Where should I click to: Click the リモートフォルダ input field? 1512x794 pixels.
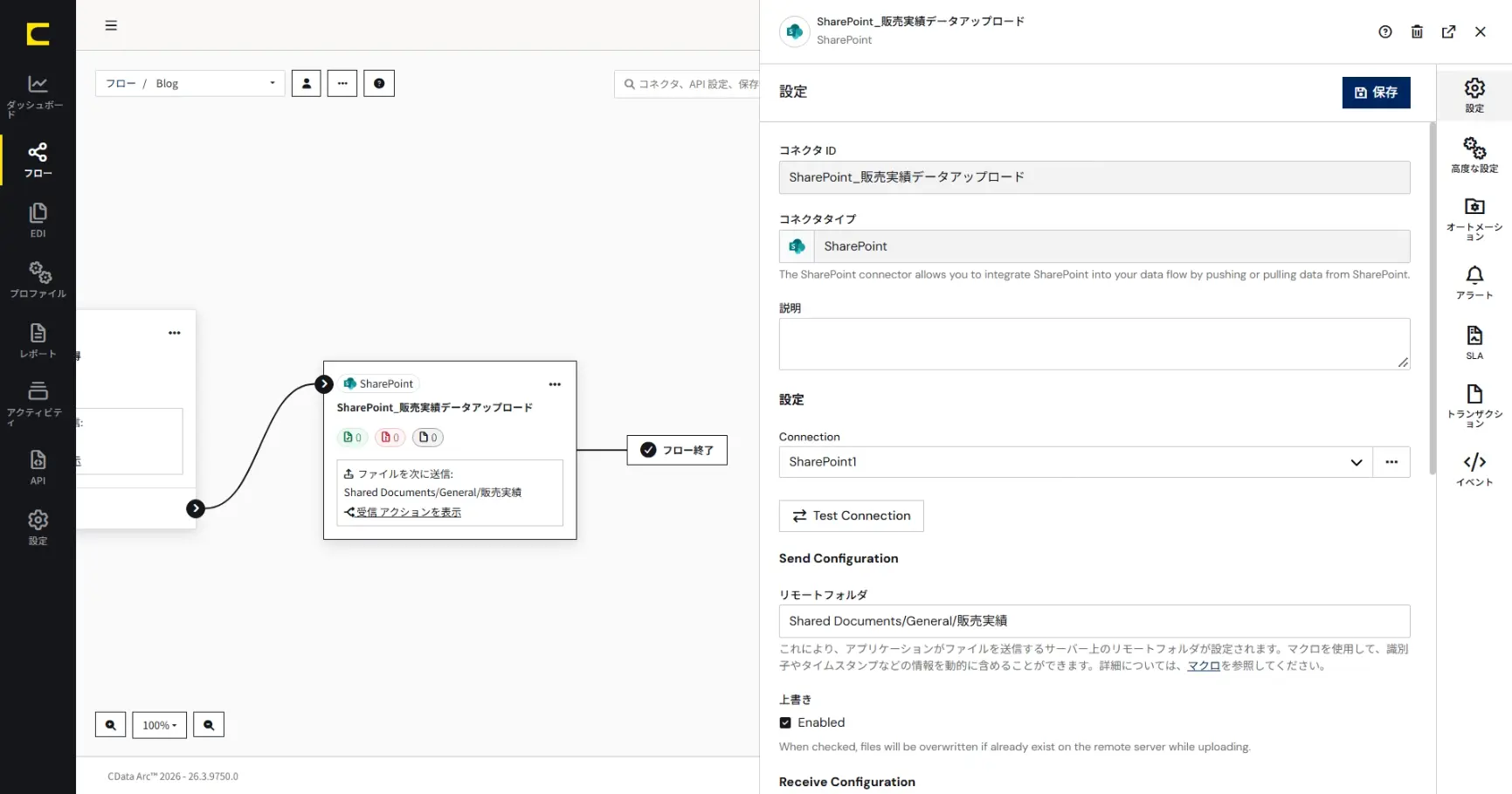[x=1094, y=621]
